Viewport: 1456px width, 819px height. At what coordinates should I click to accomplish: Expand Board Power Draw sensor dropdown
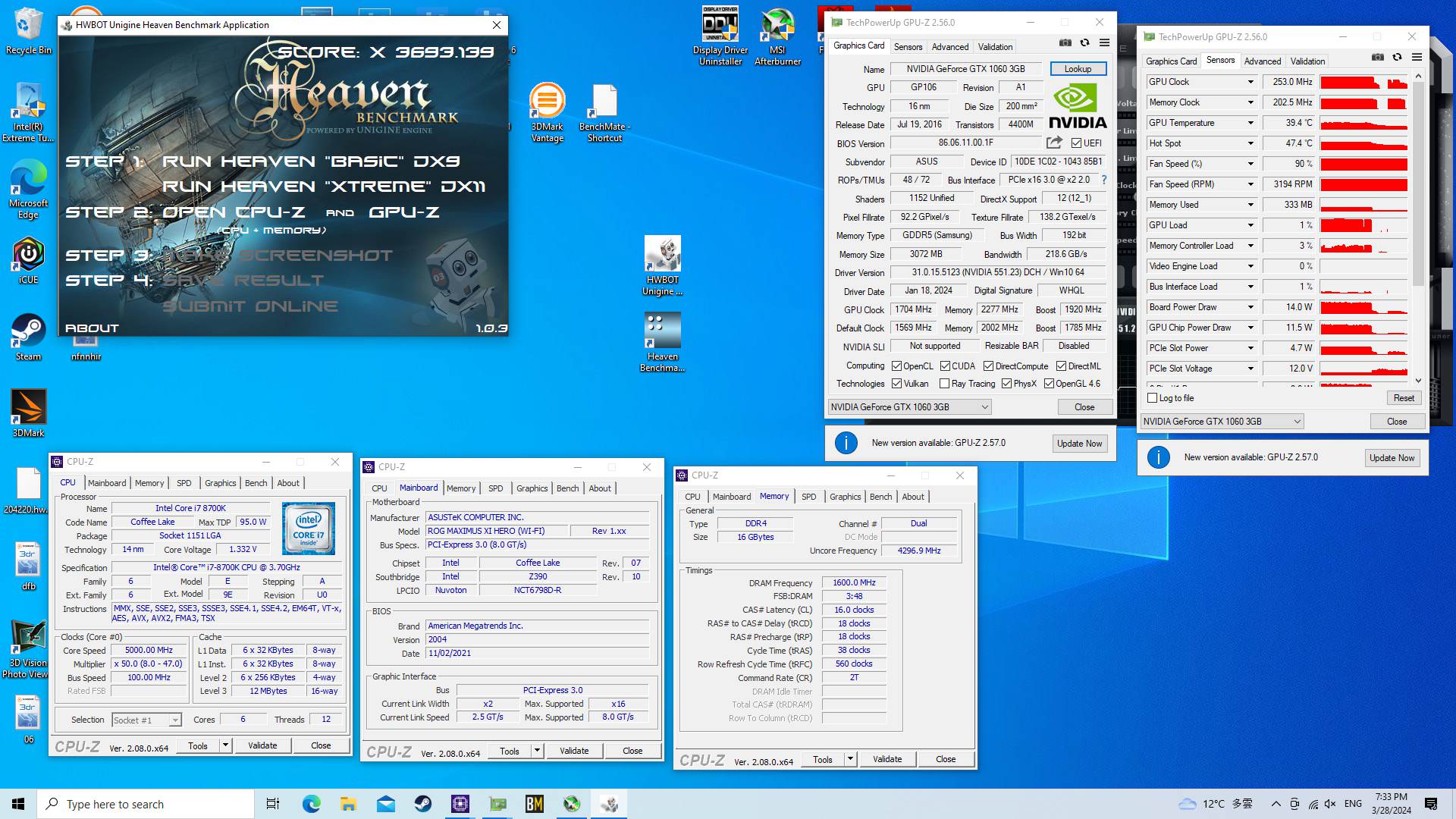(1250, 307)
